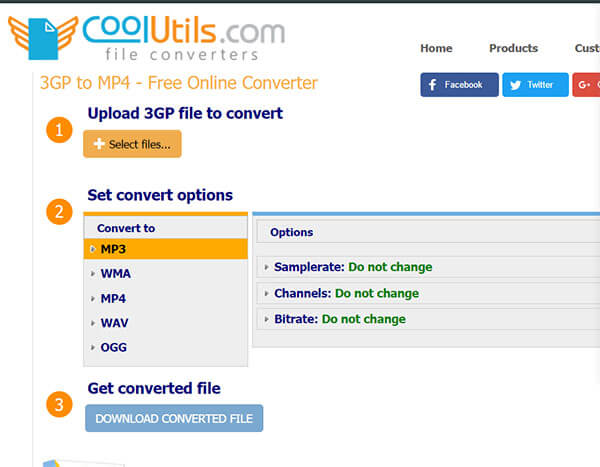The width and height of the screenshot is (600, 467).
Task: Click the orange step 3 circle
Action: point(60,404)
